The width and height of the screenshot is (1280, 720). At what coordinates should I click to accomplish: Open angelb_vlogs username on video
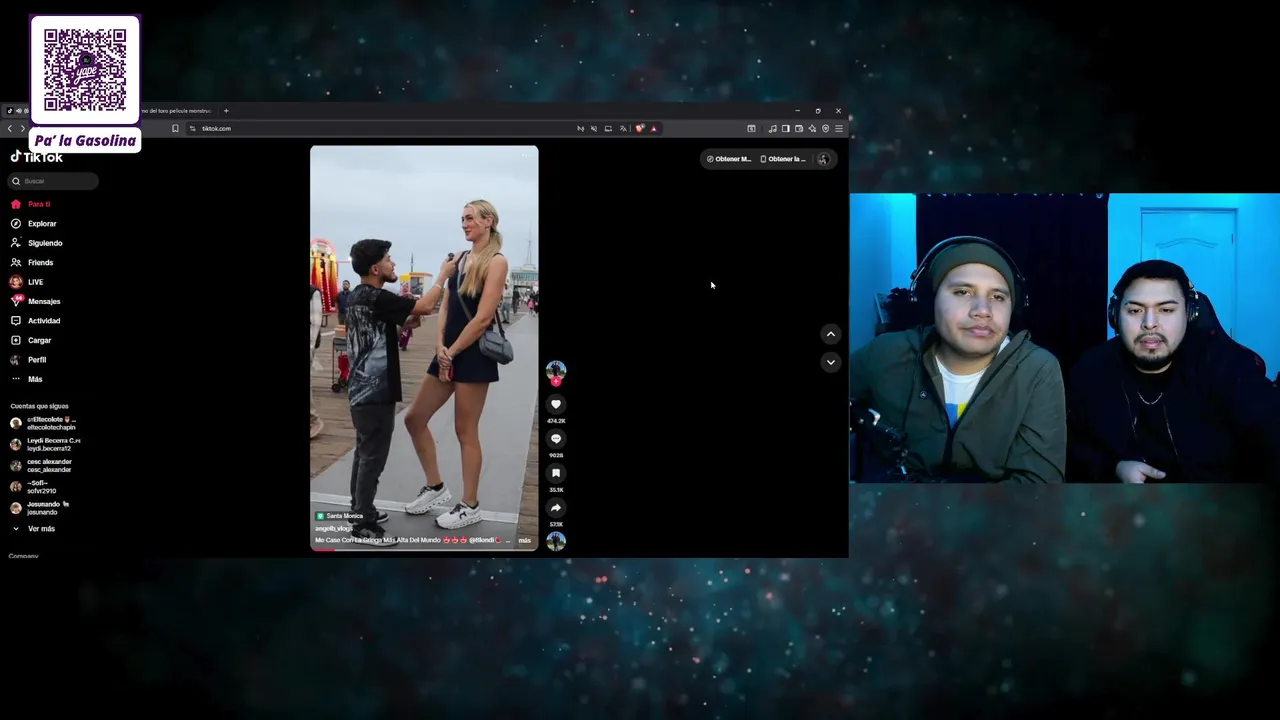[334, 528]
